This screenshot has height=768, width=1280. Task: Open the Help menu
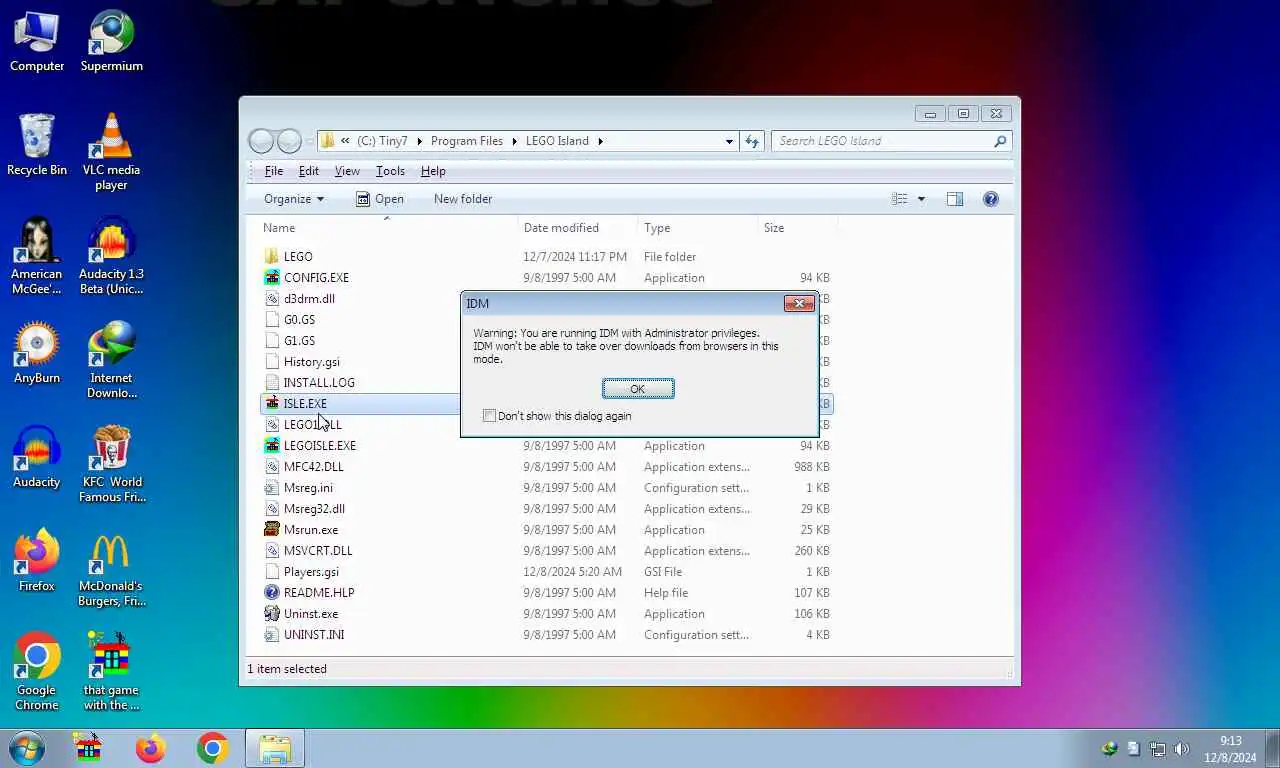coord(433,171)
